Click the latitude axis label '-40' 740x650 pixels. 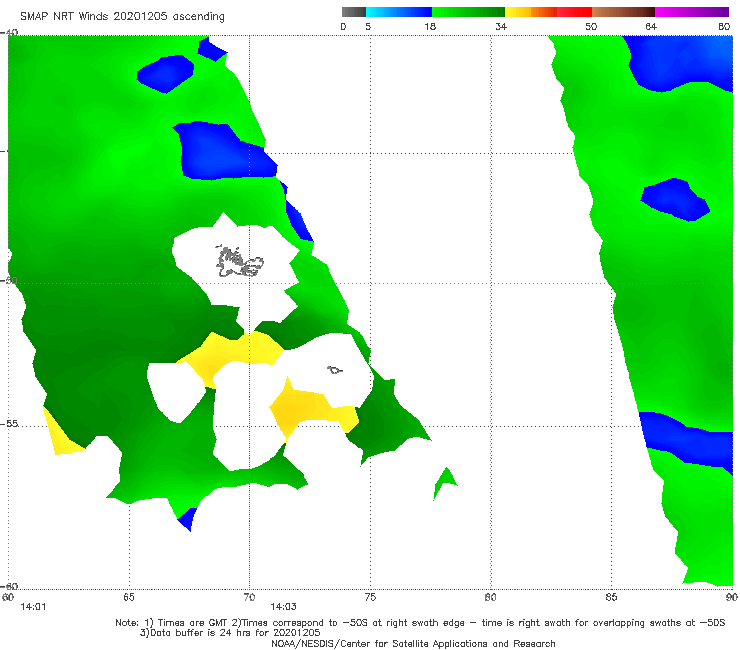[x=9, y=33]
